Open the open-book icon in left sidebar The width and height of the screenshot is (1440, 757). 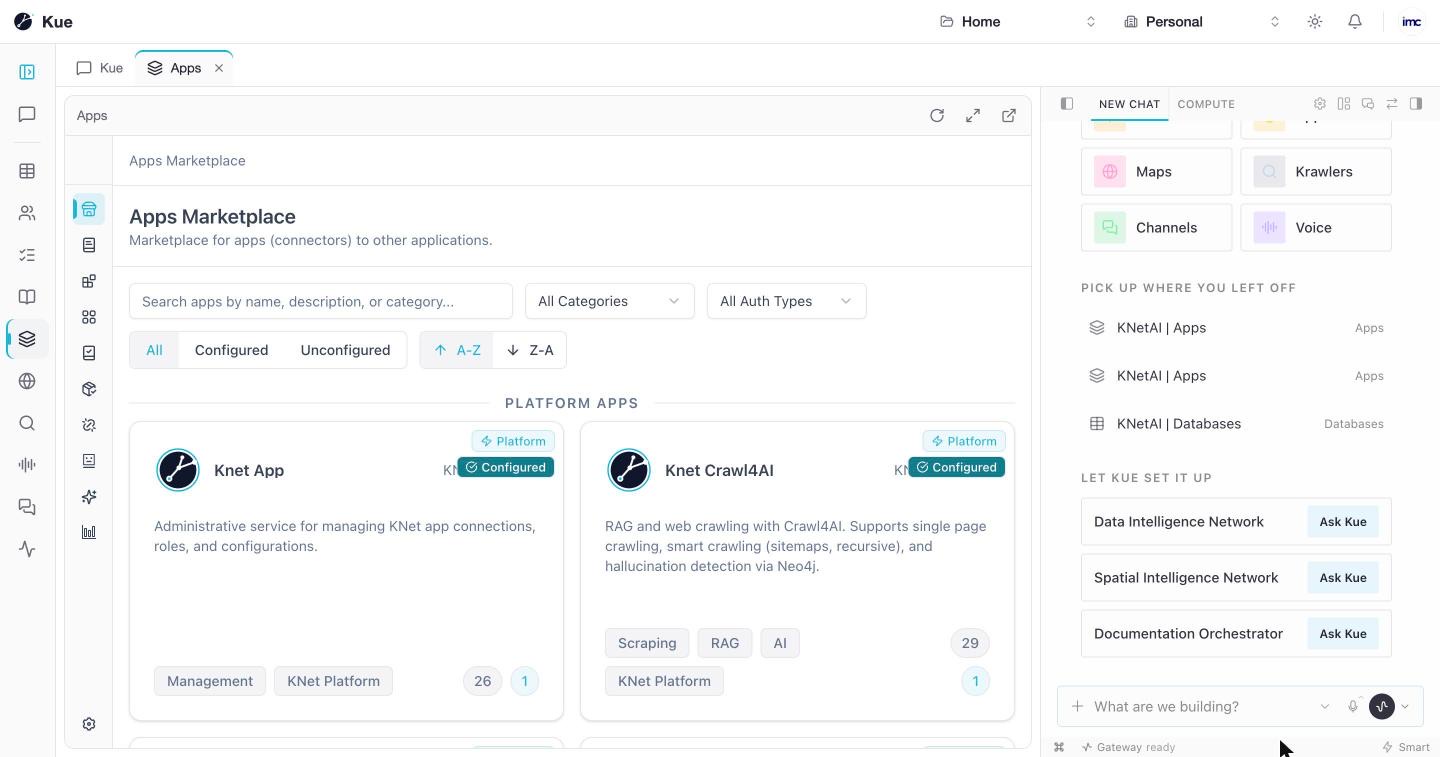(x=27, y=297)
